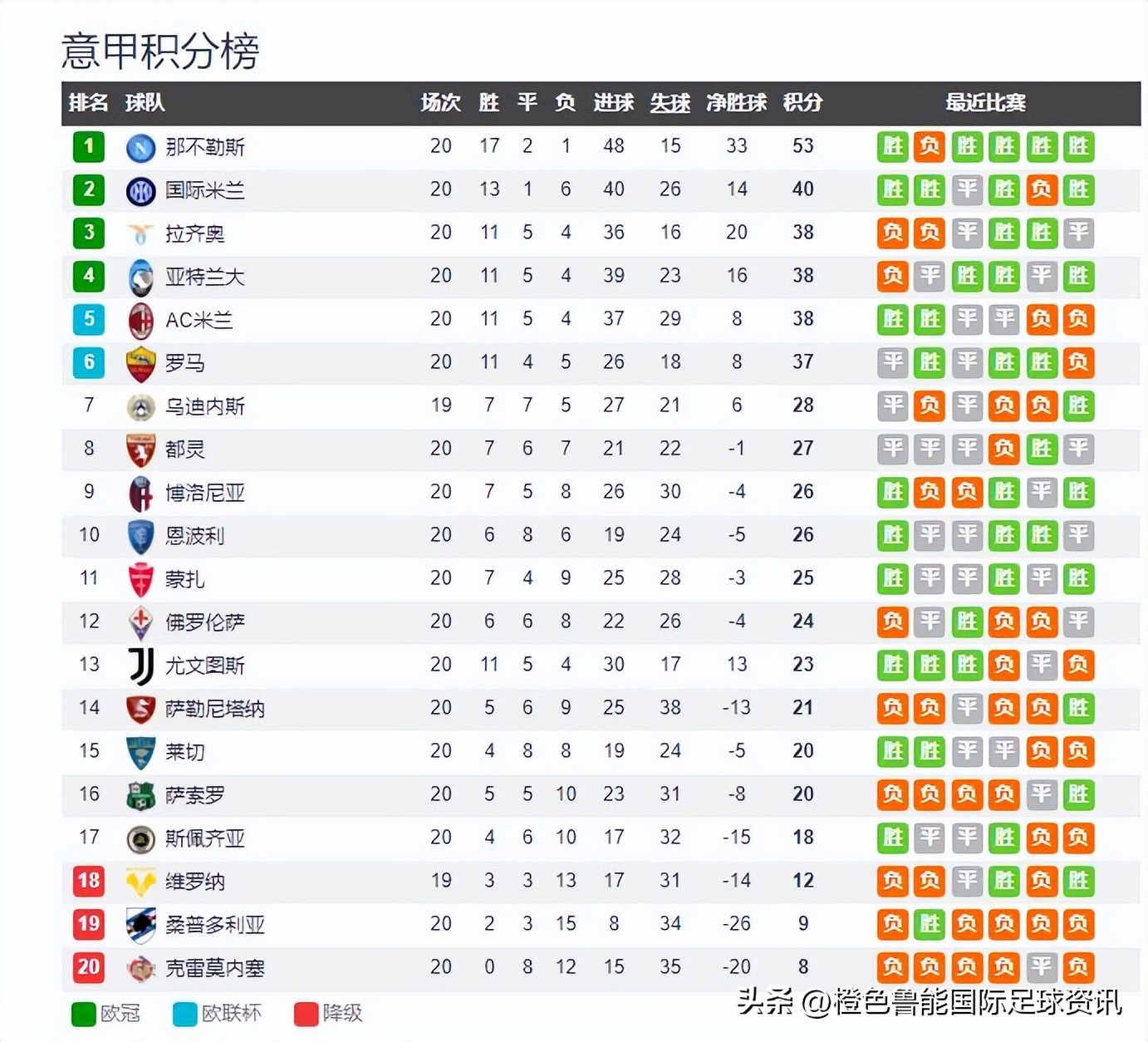Click the 积分 points column header
Screen dimensions: 1148x1042
tap(802, 103)
